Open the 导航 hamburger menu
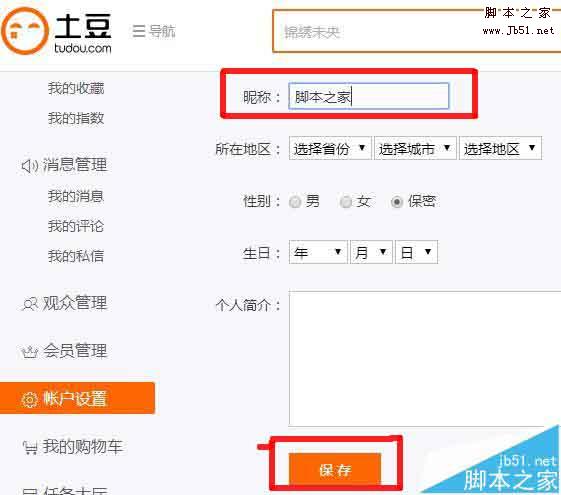 [153, 31]
